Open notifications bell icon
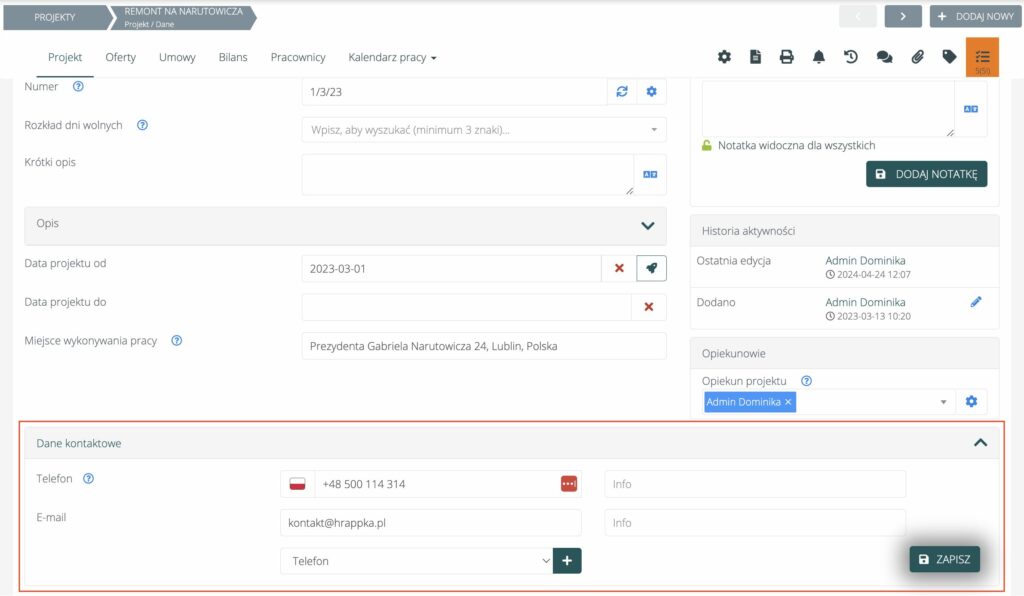 coord(819,57)
